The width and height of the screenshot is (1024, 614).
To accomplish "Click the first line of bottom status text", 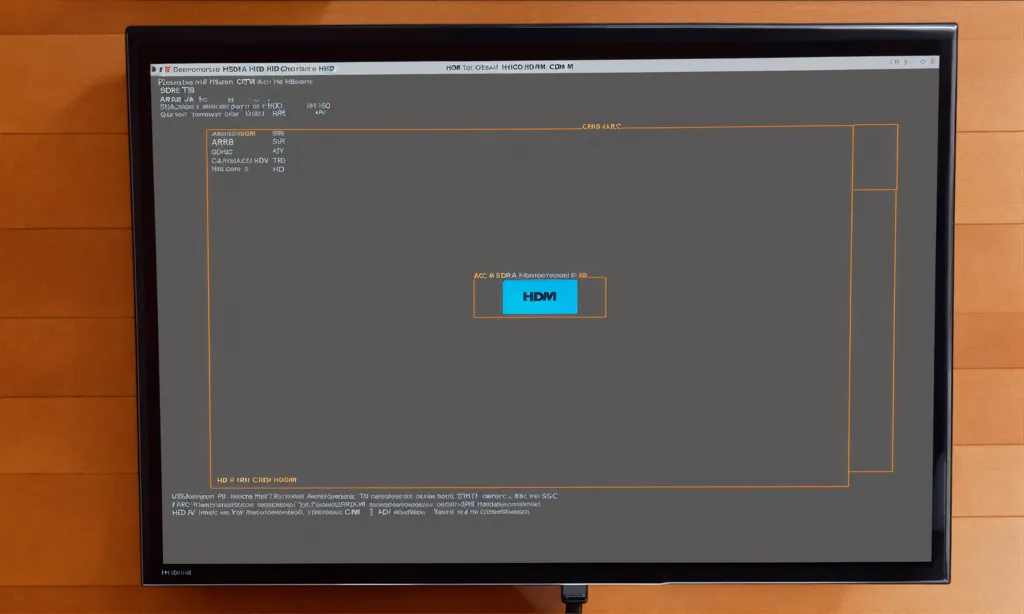I will click(x=365, y=495).
